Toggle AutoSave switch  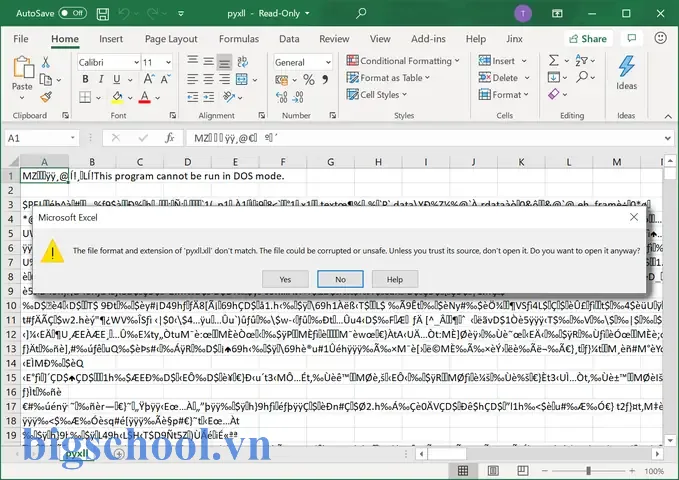point(72,13)
